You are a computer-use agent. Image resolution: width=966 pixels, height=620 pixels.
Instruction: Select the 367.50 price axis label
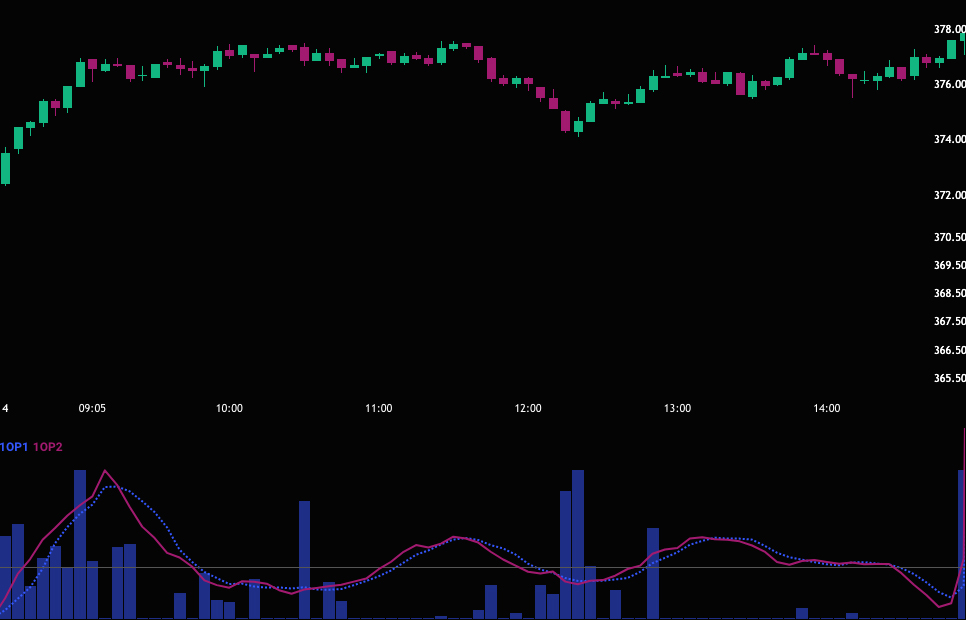[949, 322]
